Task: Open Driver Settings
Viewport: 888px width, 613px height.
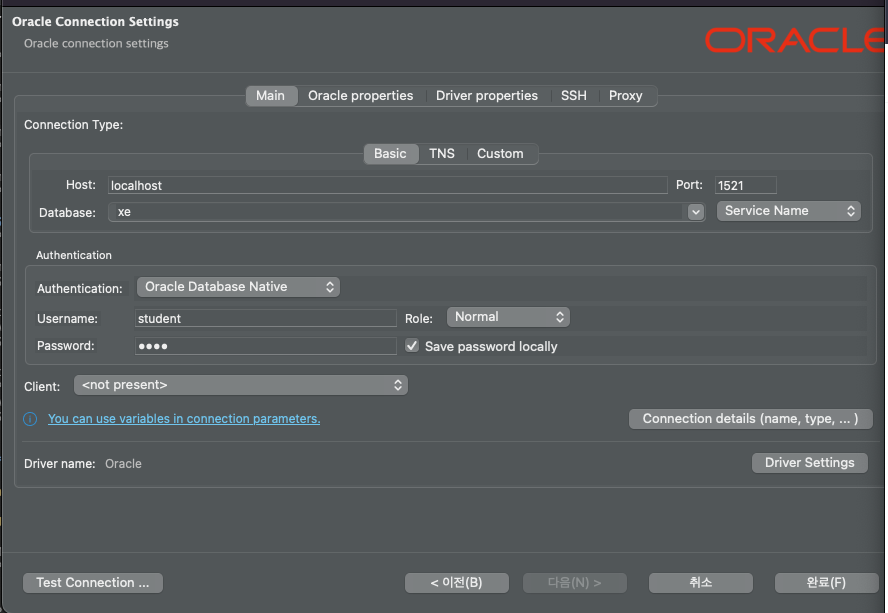Action: tap(809, 463)
